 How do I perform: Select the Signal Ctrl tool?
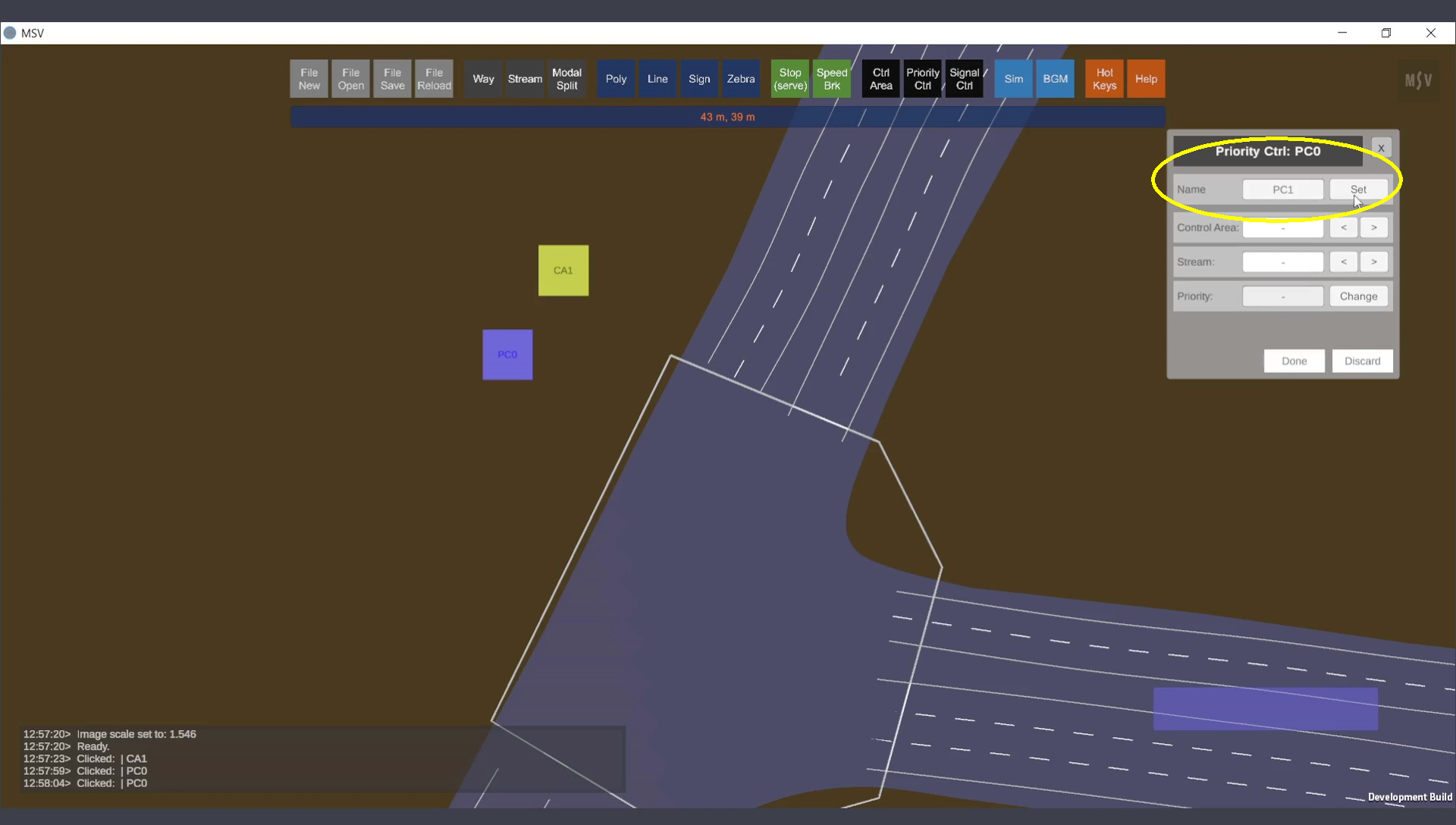point(964,79)
